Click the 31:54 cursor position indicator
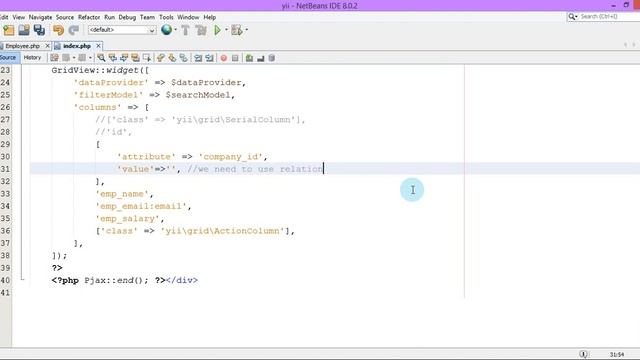Image resolution: width=640 pixels, height=360 pixels. 617,354
